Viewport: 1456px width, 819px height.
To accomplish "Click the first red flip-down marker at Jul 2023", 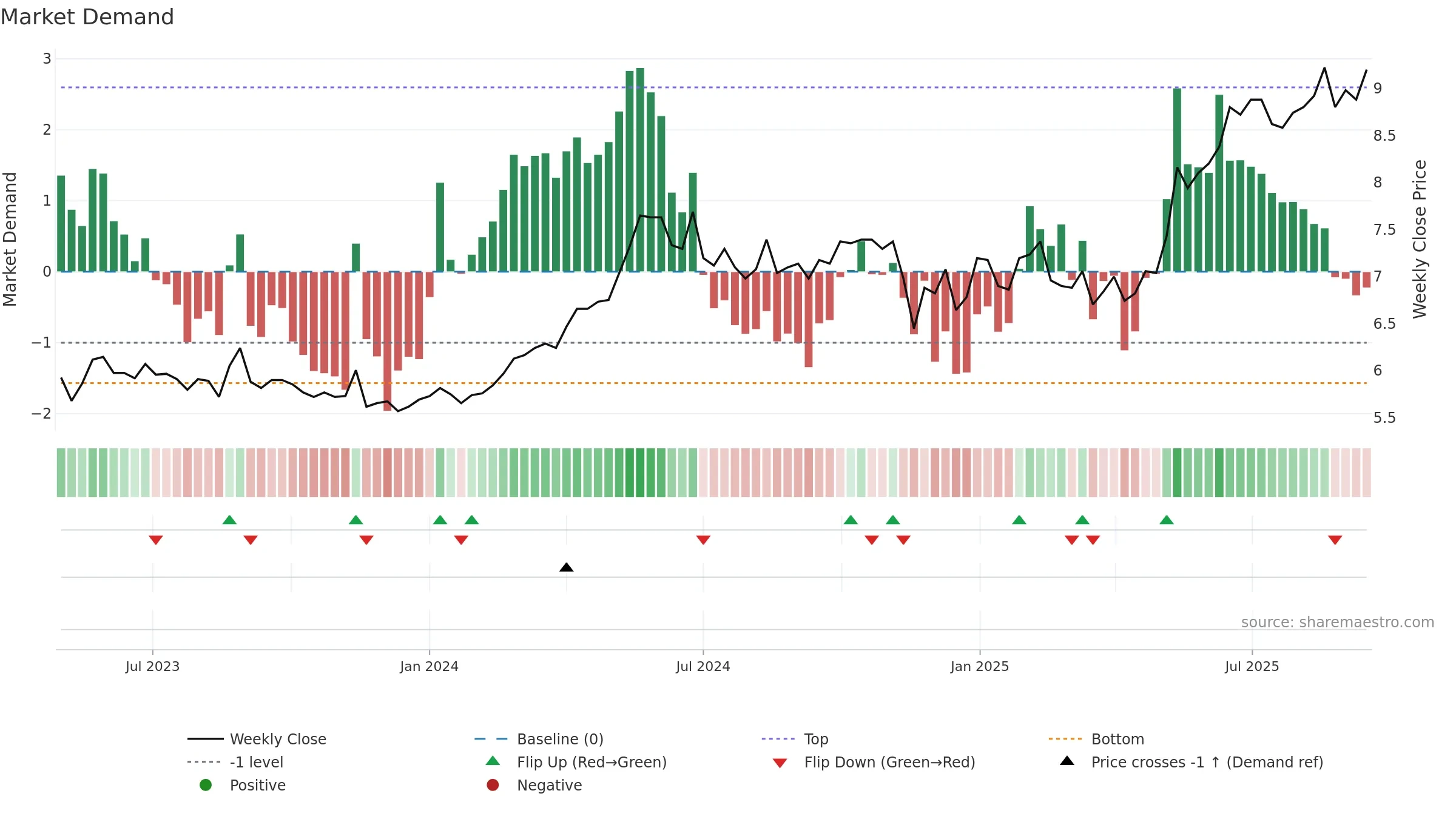I will click(155, 540).
